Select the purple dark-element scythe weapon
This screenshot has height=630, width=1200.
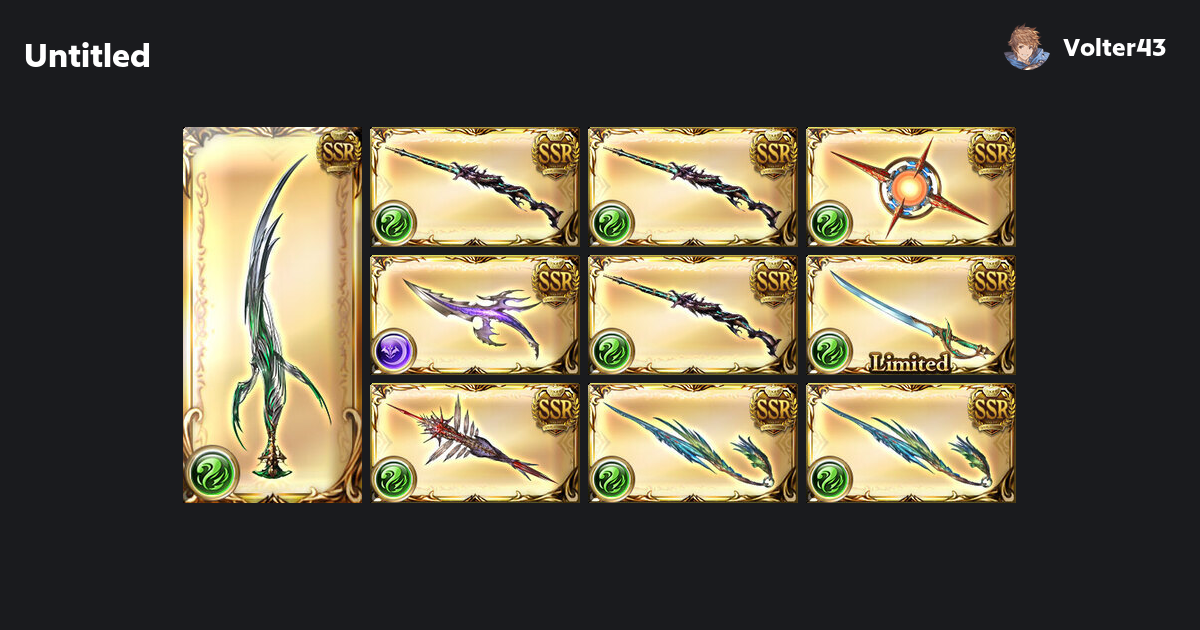point(475,315)
